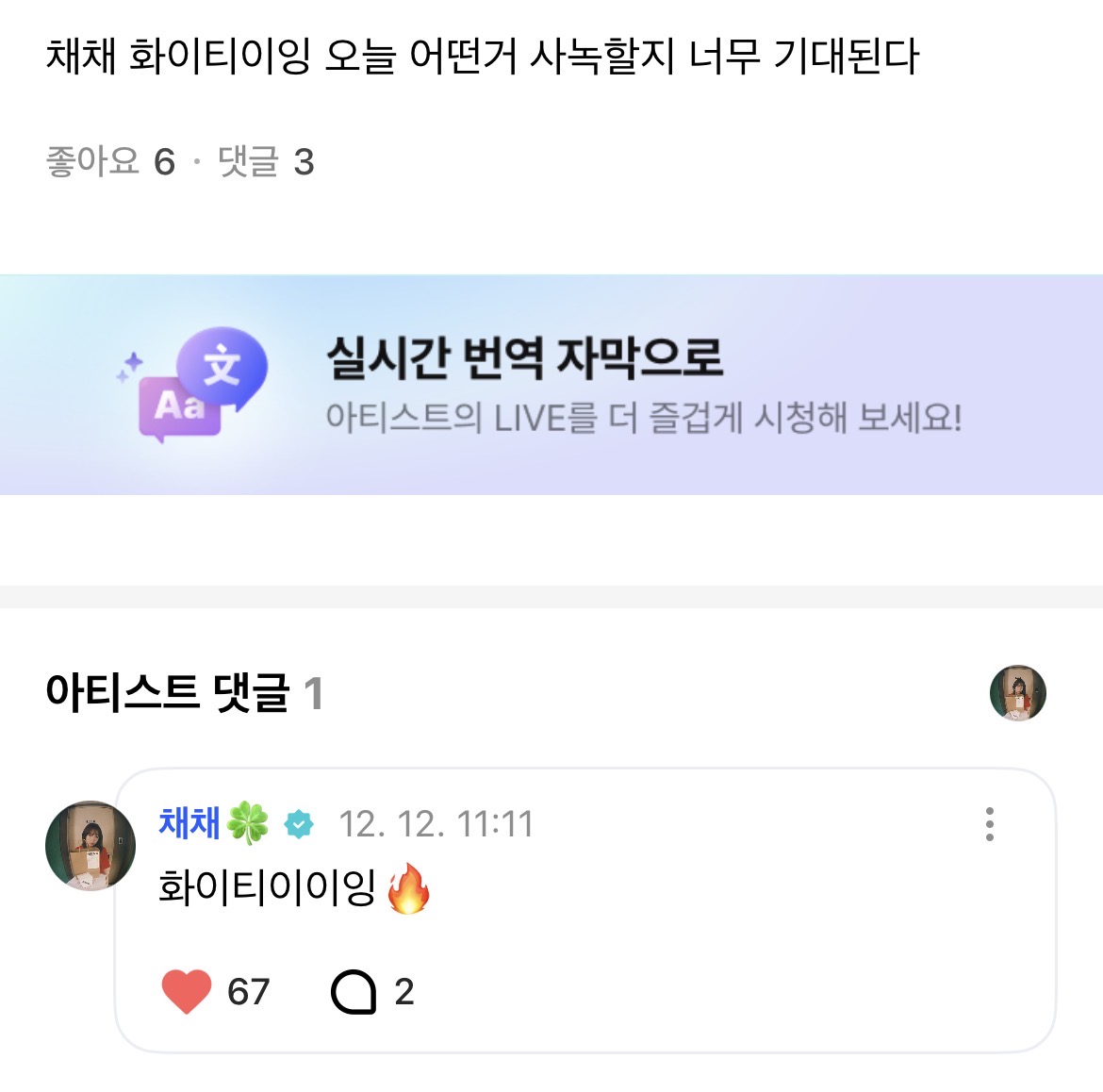
Task: Click the four-leaf clover emoji beside 채채
Action: 248,823
